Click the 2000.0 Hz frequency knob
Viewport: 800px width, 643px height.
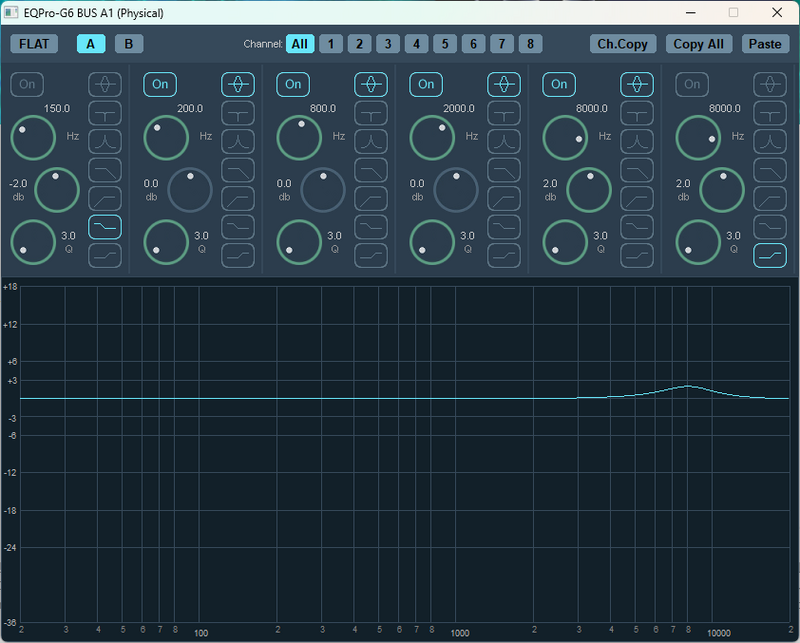(432, 138)
